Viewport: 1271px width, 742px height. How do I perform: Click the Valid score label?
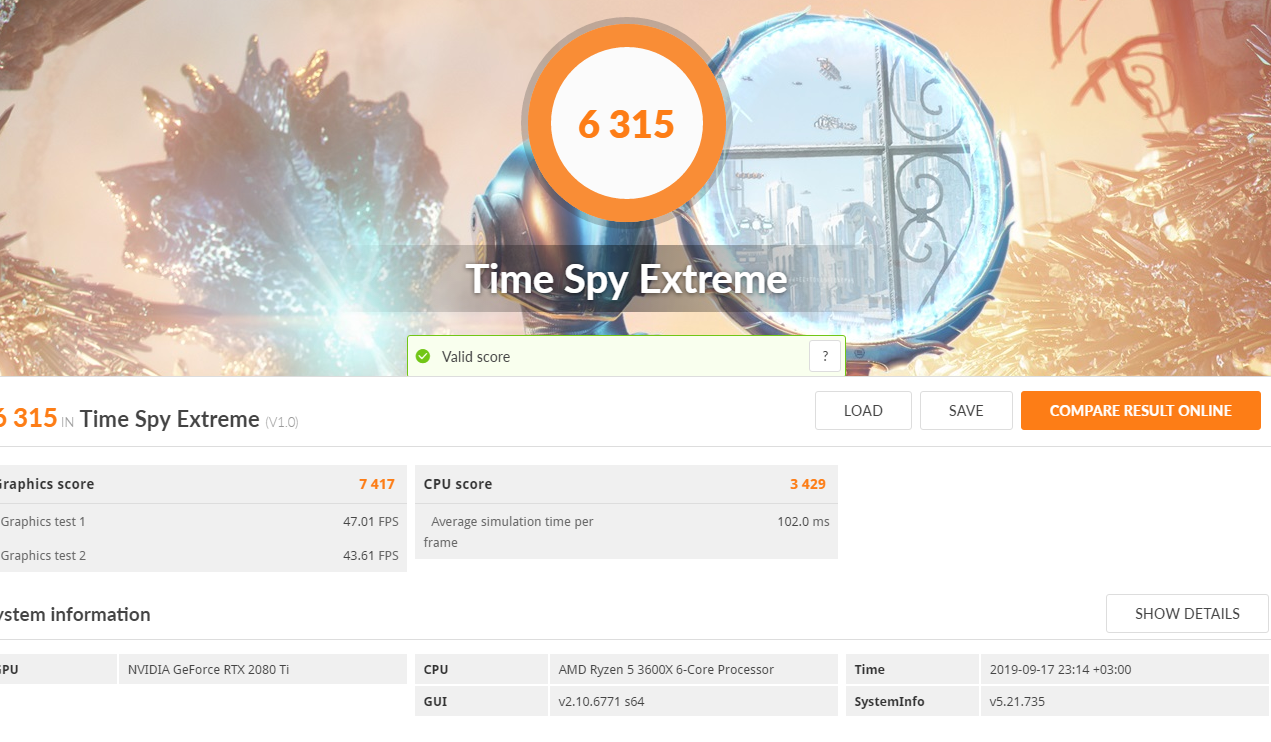click(476, 356)
